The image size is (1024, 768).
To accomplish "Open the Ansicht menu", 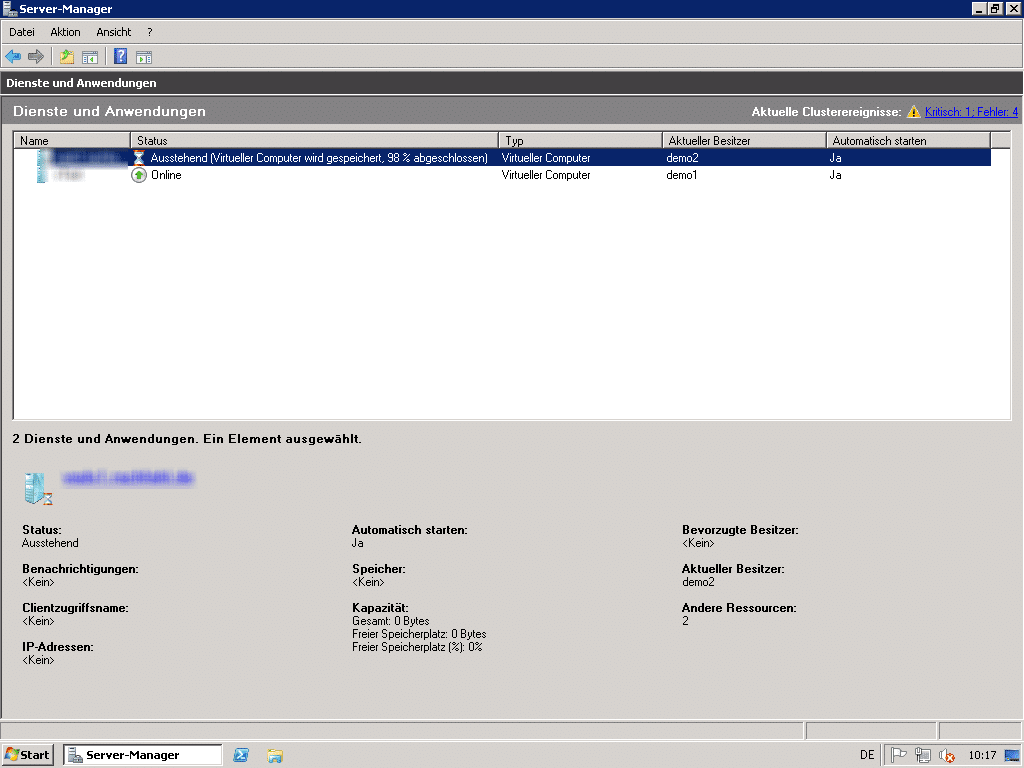I will tap(114, 32).
